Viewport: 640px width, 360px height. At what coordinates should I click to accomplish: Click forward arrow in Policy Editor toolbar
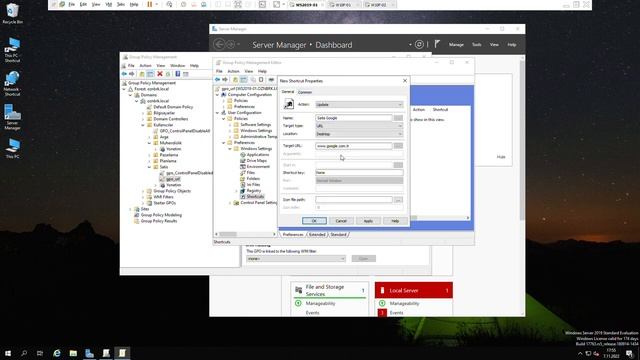point(224,80)
